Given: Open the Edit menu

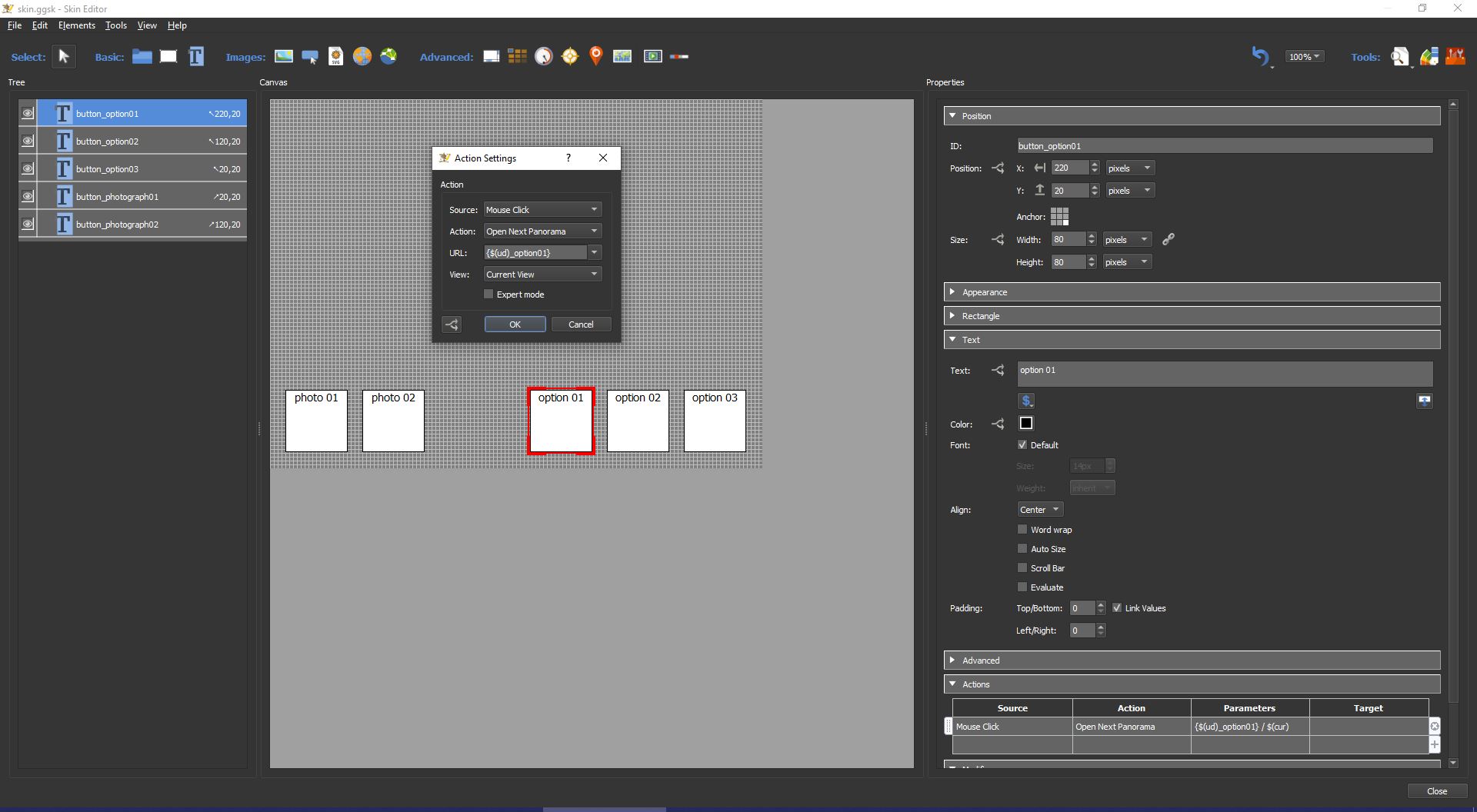Looking at the screenshot, I should tap(40, 25).
